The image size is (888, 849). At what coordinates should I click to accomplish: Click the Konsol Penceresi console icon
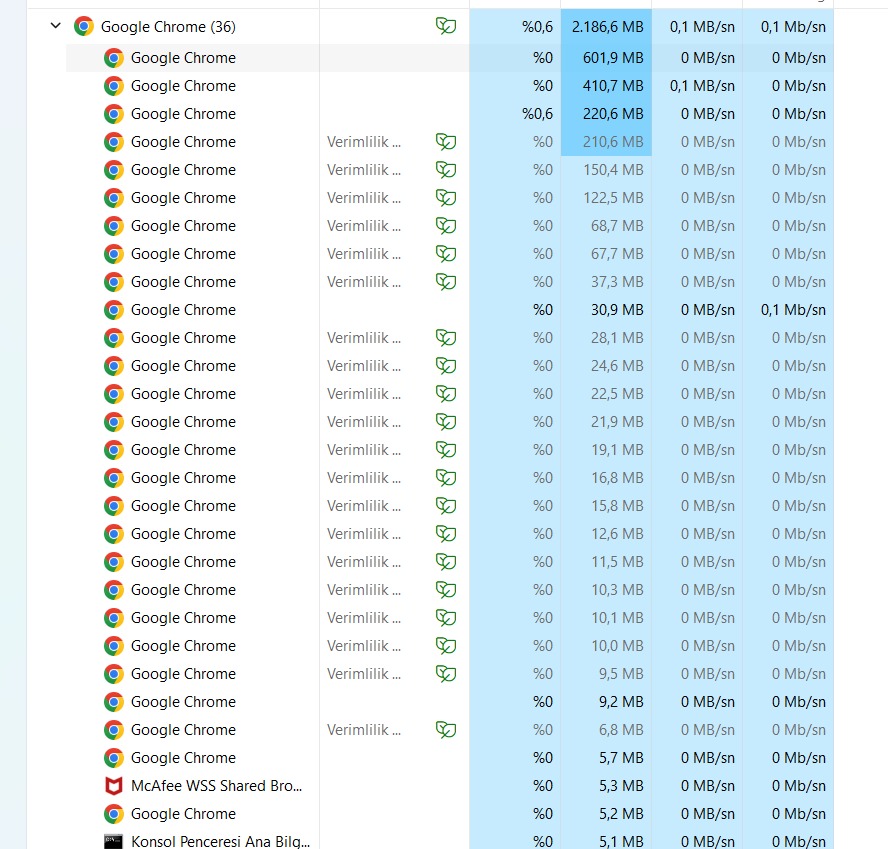click(113, 842)
